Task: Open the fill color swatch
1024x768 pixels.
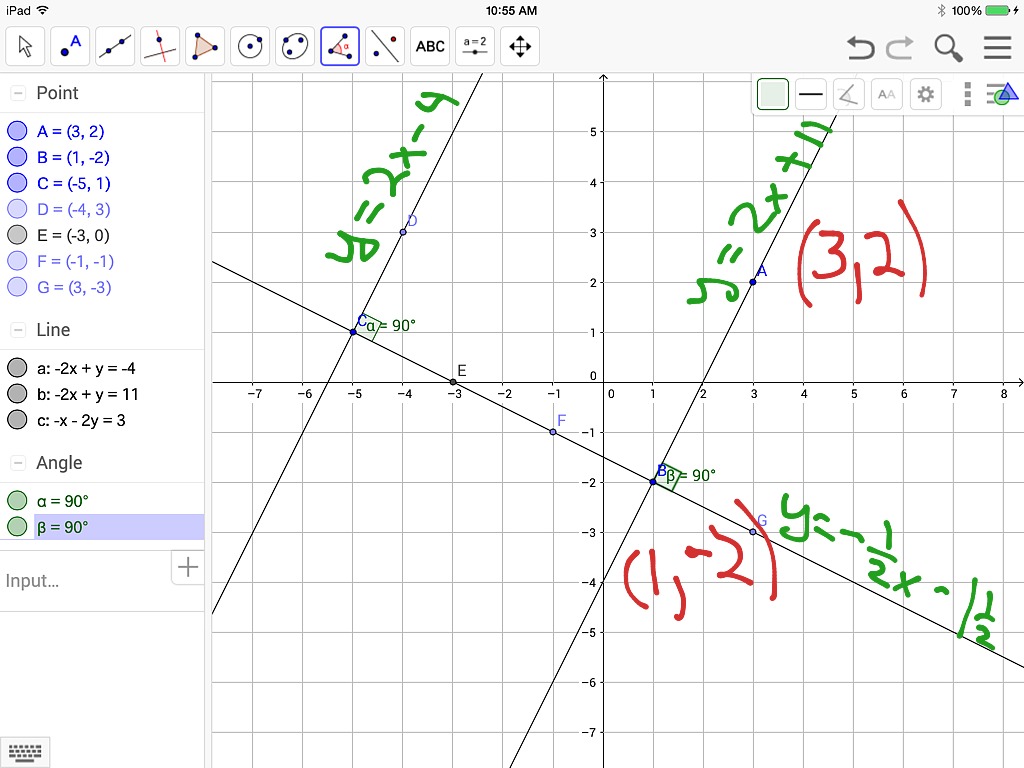Action: (773, 95)
